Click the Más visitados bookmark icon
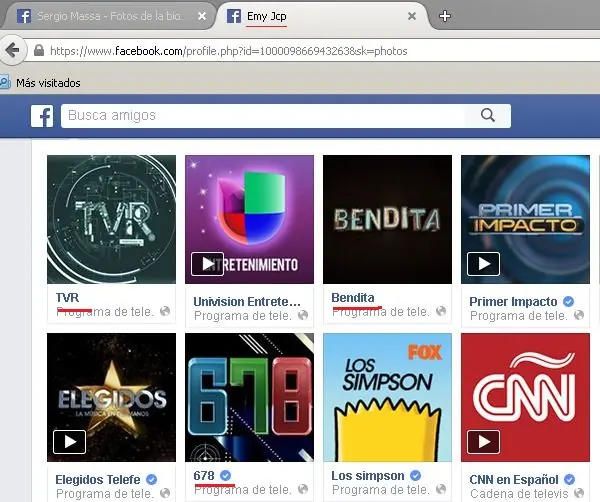The width and height of the screenshot is (600, 502). 5,82
